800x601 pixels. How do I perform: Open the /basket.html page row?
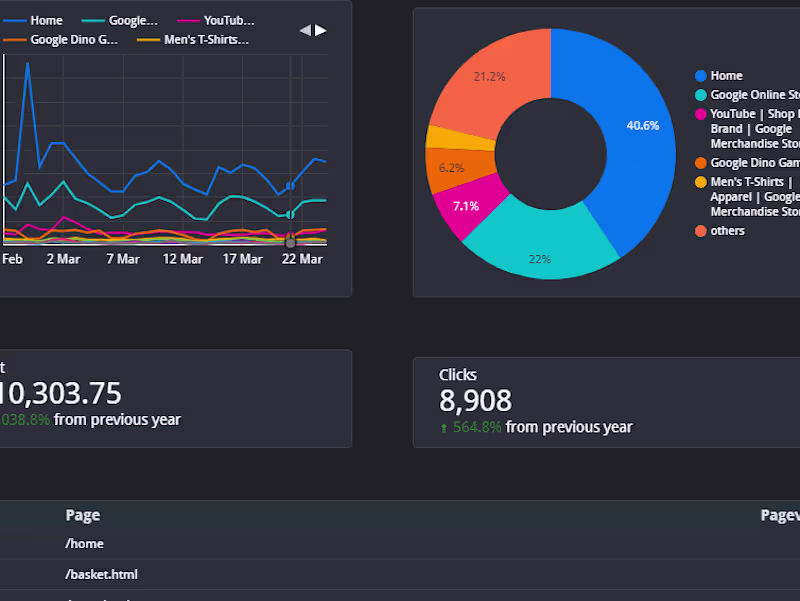(x=400, y=574)
